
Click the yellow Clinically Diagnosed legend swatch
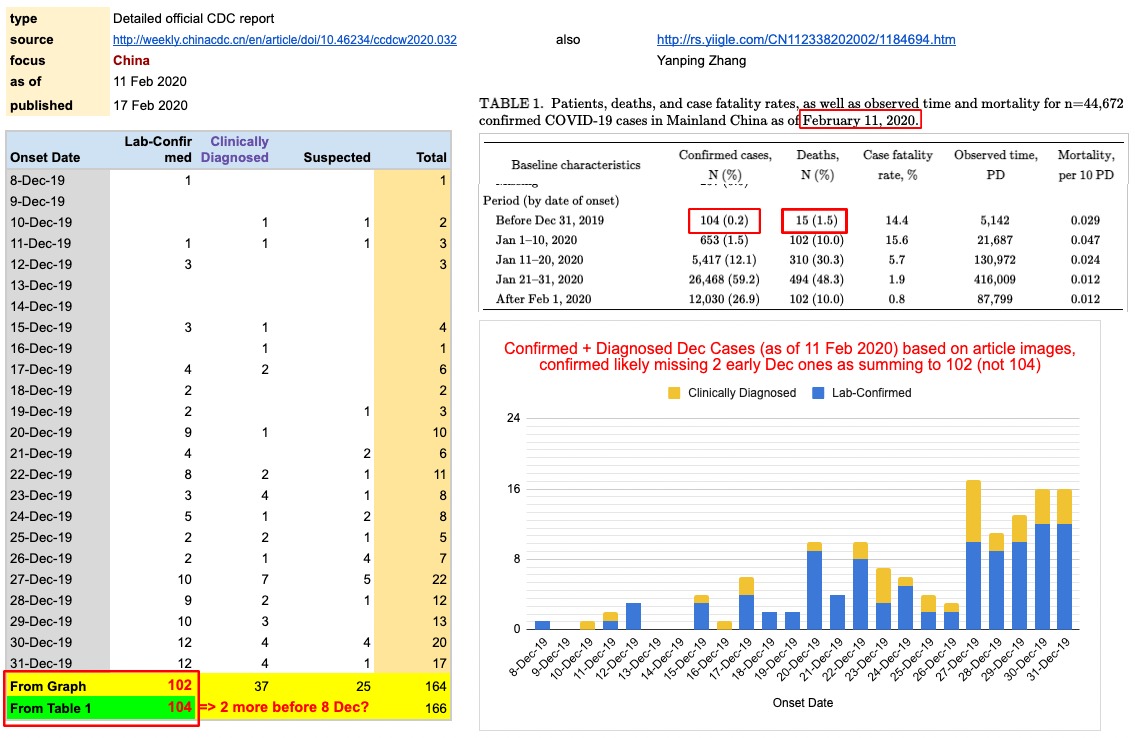[675, 393]
